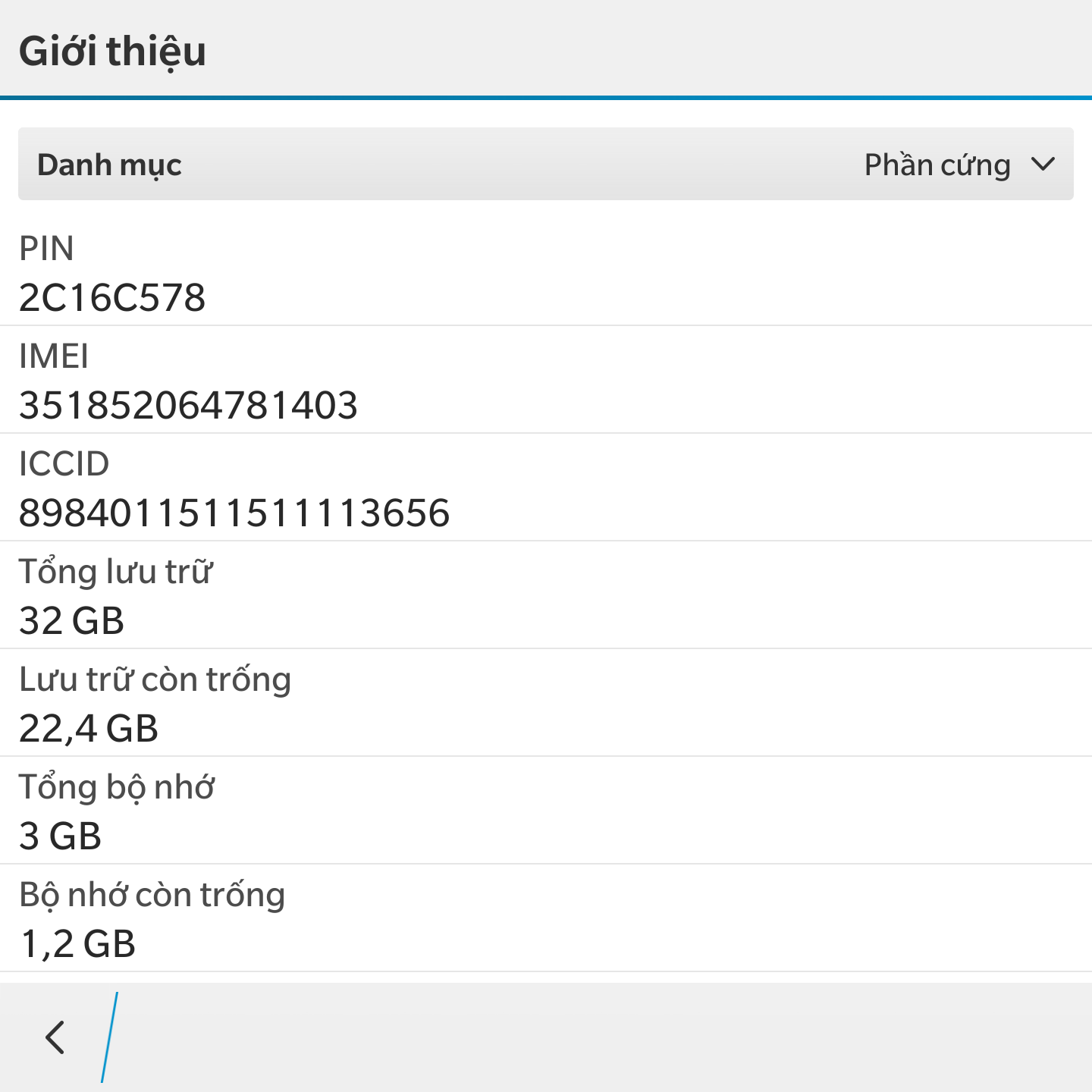Click the chevron beside Phần cứng

[1043, 164]
